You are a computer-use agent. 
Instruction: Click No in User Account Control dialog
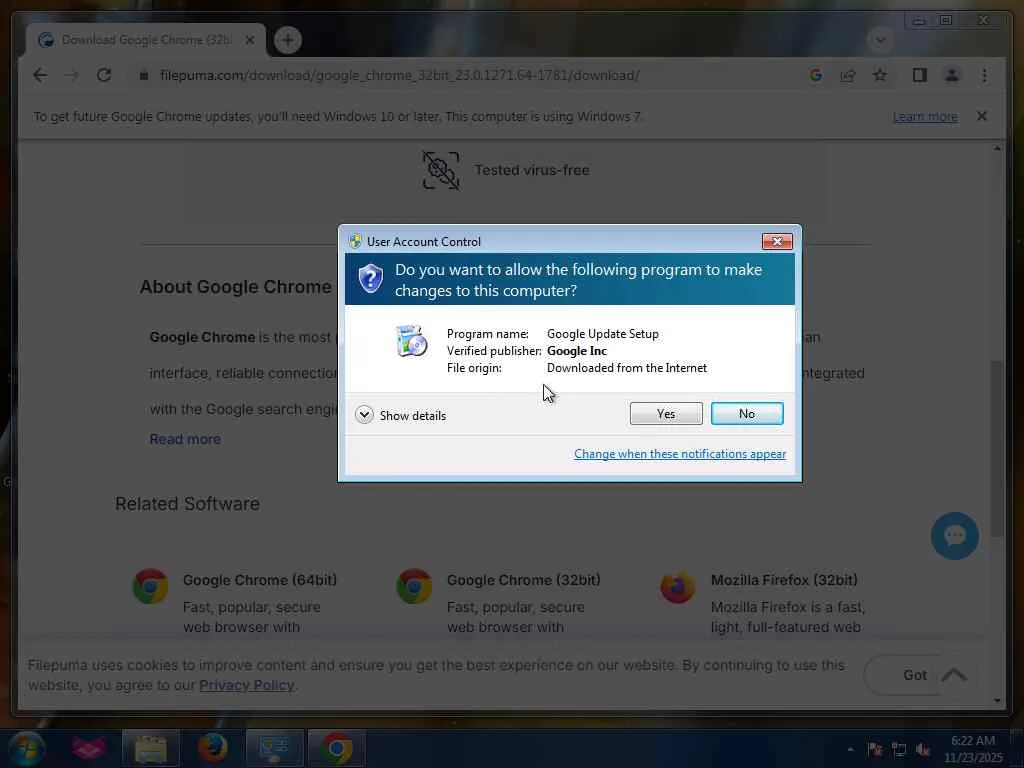(746, 413)
